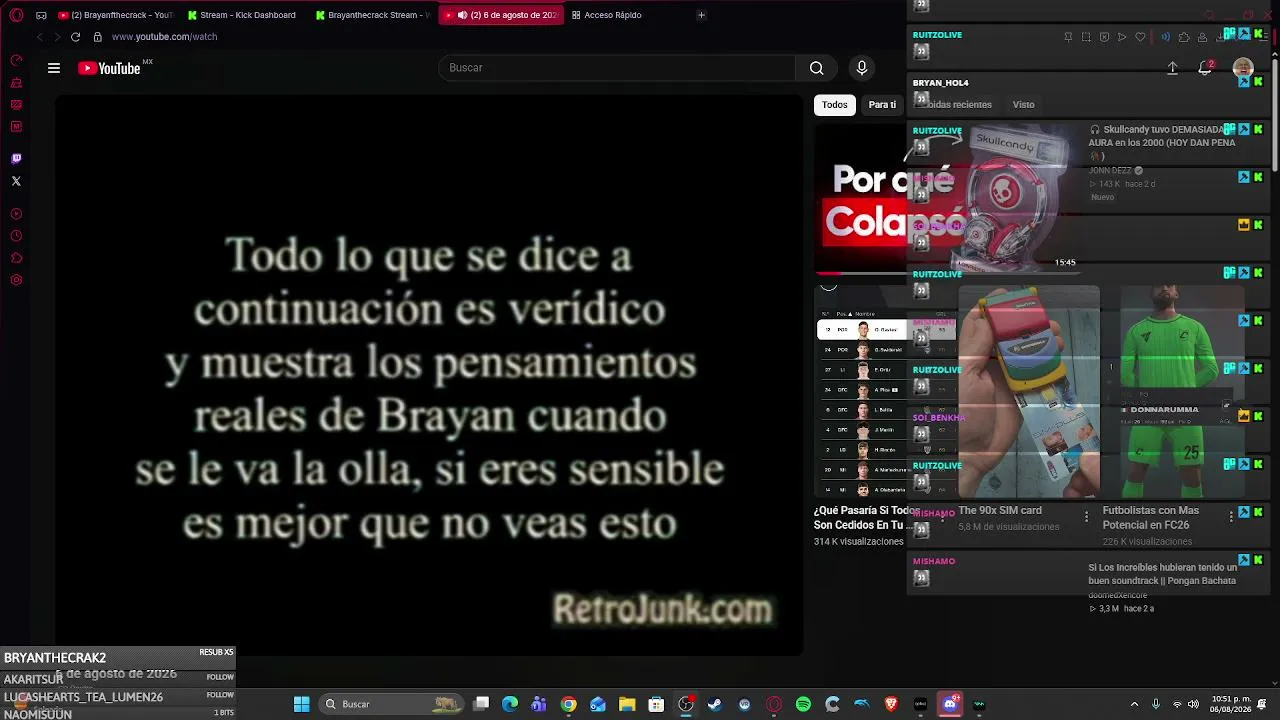Go to the YouTube home logo
The image size is (1280, 720).
[x=110, y=68]
